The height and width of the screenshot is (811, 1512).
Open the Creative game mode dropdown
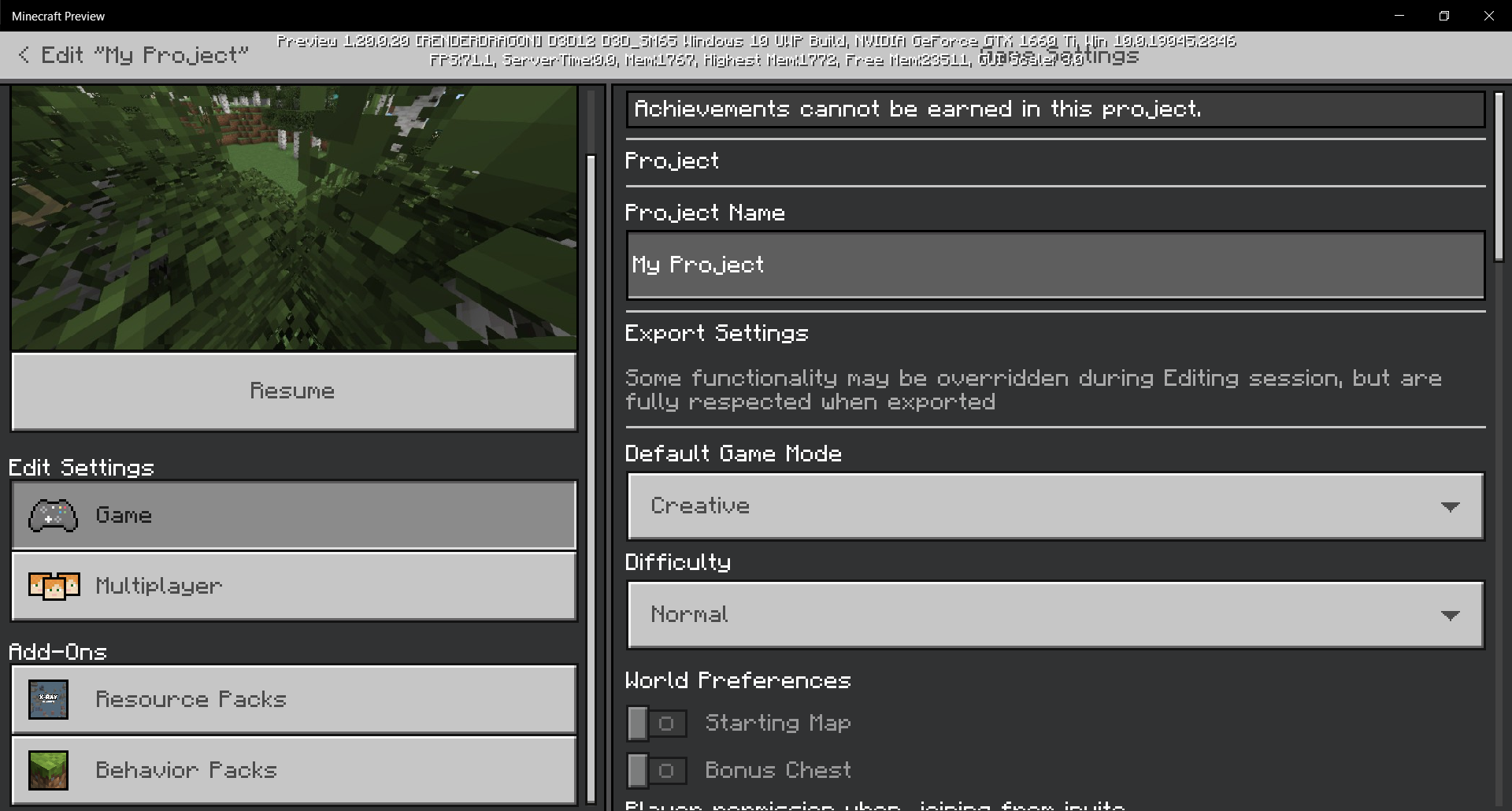[x=1055, y=507]
